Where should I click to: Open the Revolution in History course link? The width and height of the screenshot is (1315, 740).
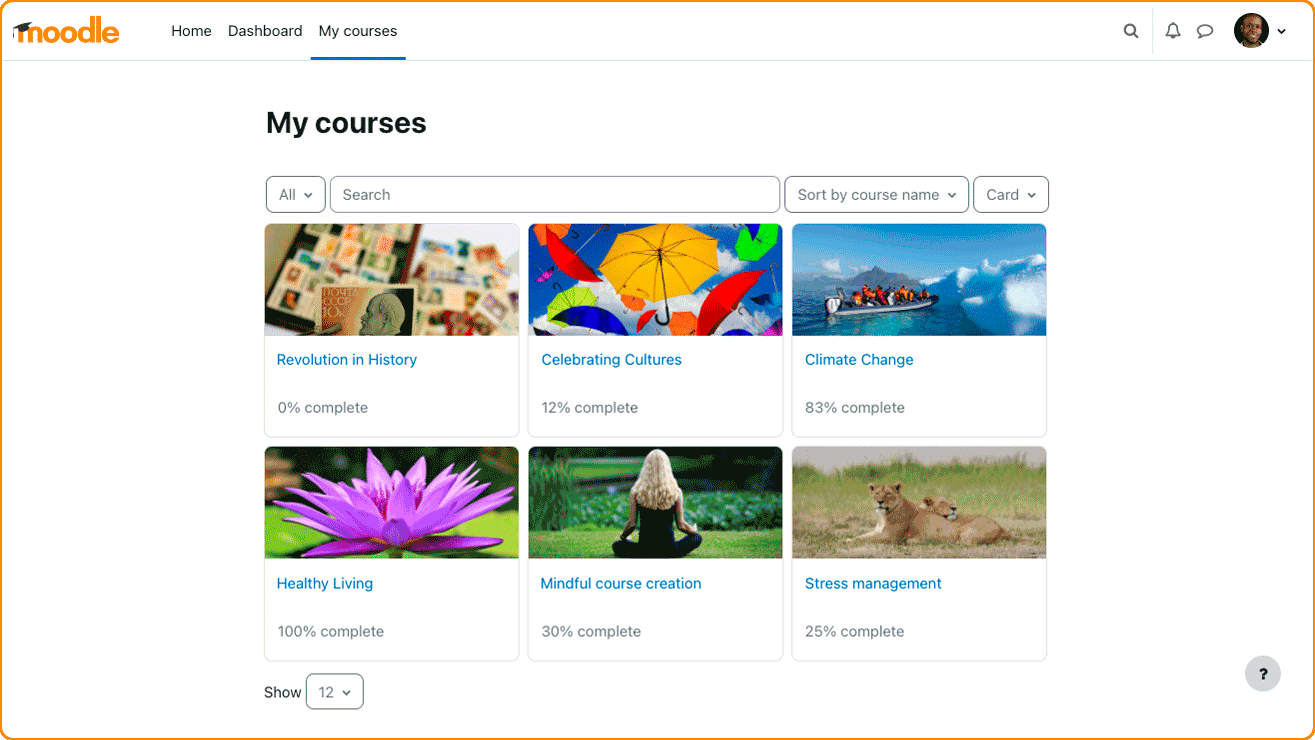tap(347, 360)
